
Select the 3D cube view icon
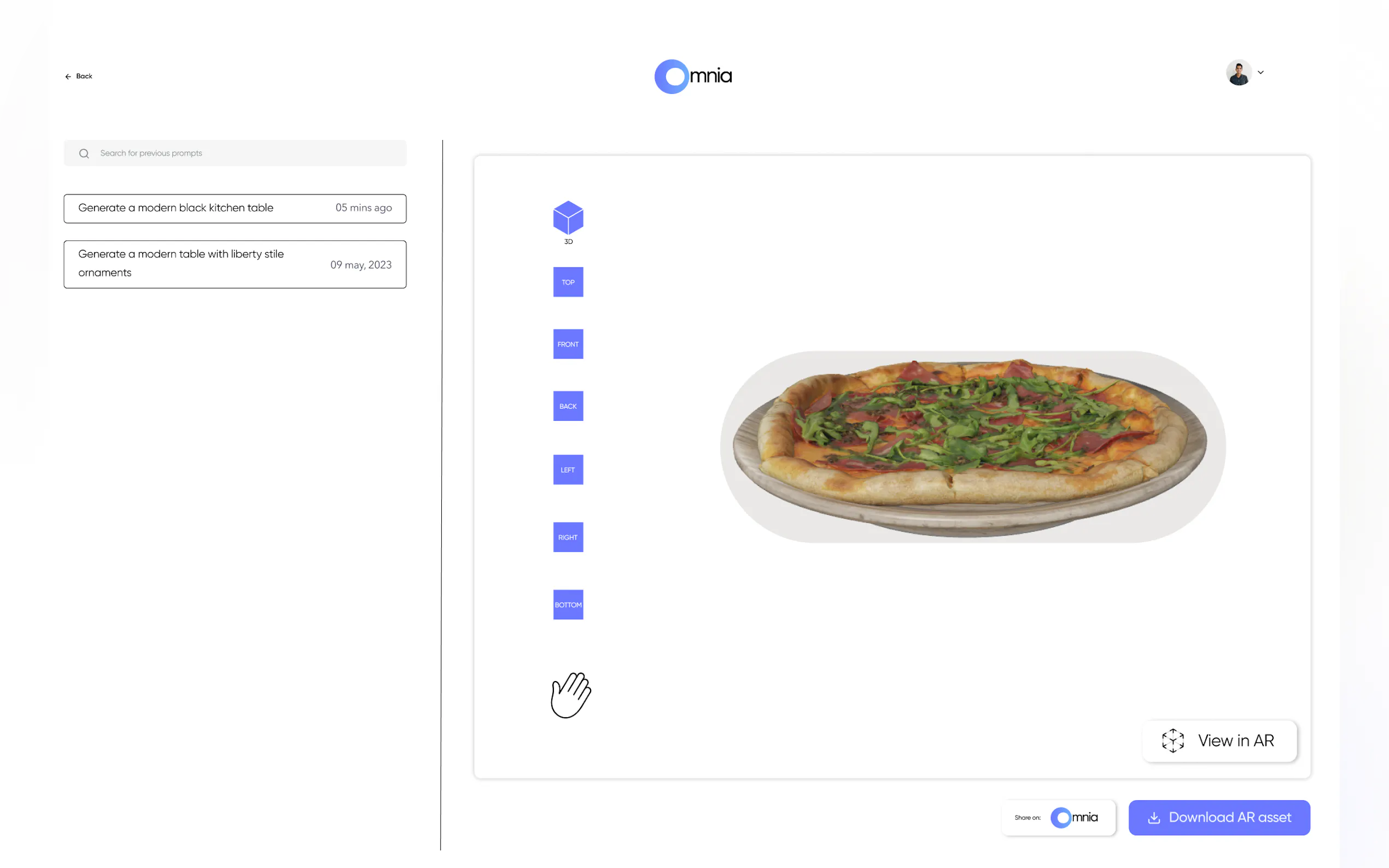click(x=568, y=218)
